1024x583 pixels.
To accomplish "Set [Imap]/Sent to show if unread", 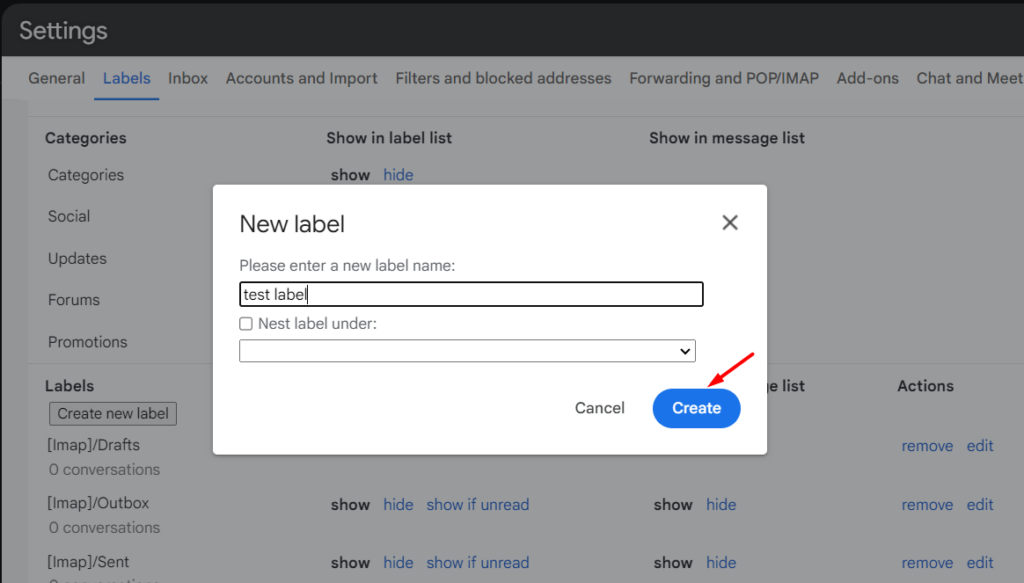I will click(x=477, y=563).
